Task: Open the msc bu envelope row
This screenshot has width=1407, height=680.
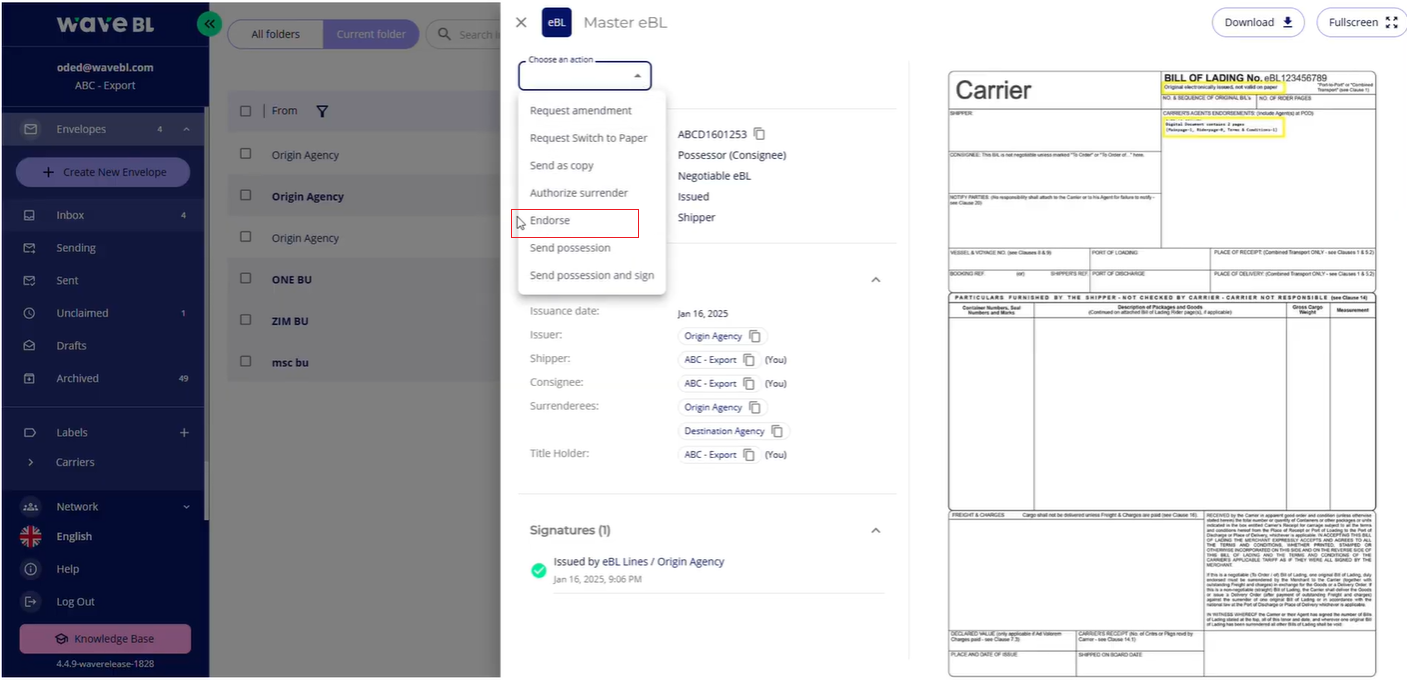Action: pyautogui.click(x=364, y=362)
